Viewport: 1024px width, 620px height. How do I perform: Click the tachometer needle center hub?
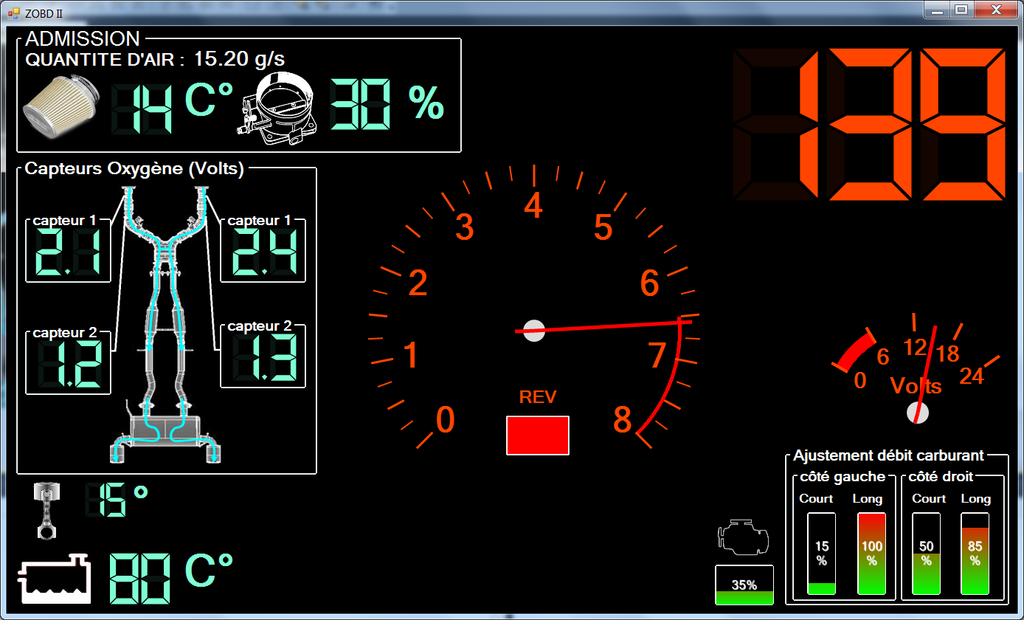point(534,330)
